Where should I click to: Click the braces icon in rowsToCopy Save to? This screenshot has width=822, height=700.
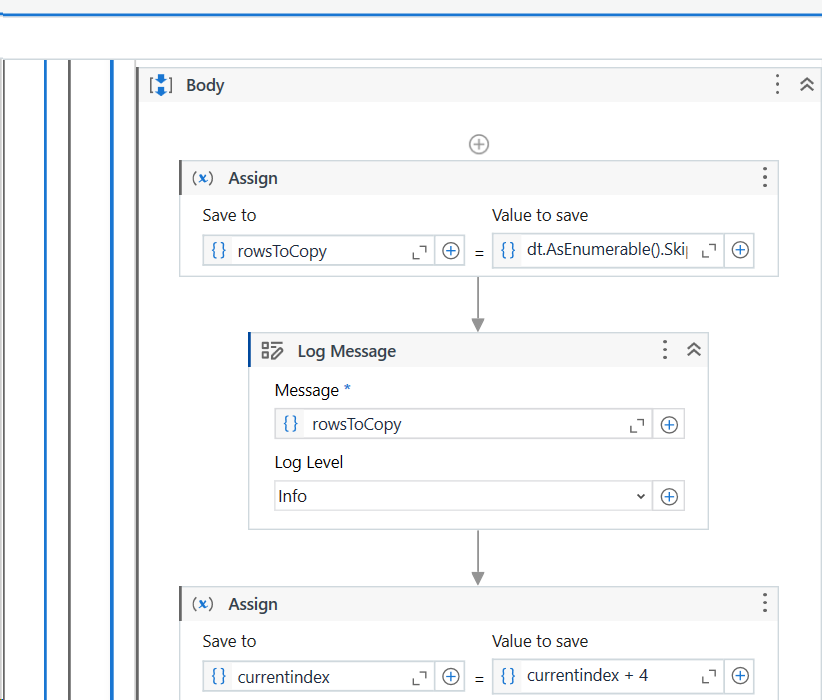point(218,251)
